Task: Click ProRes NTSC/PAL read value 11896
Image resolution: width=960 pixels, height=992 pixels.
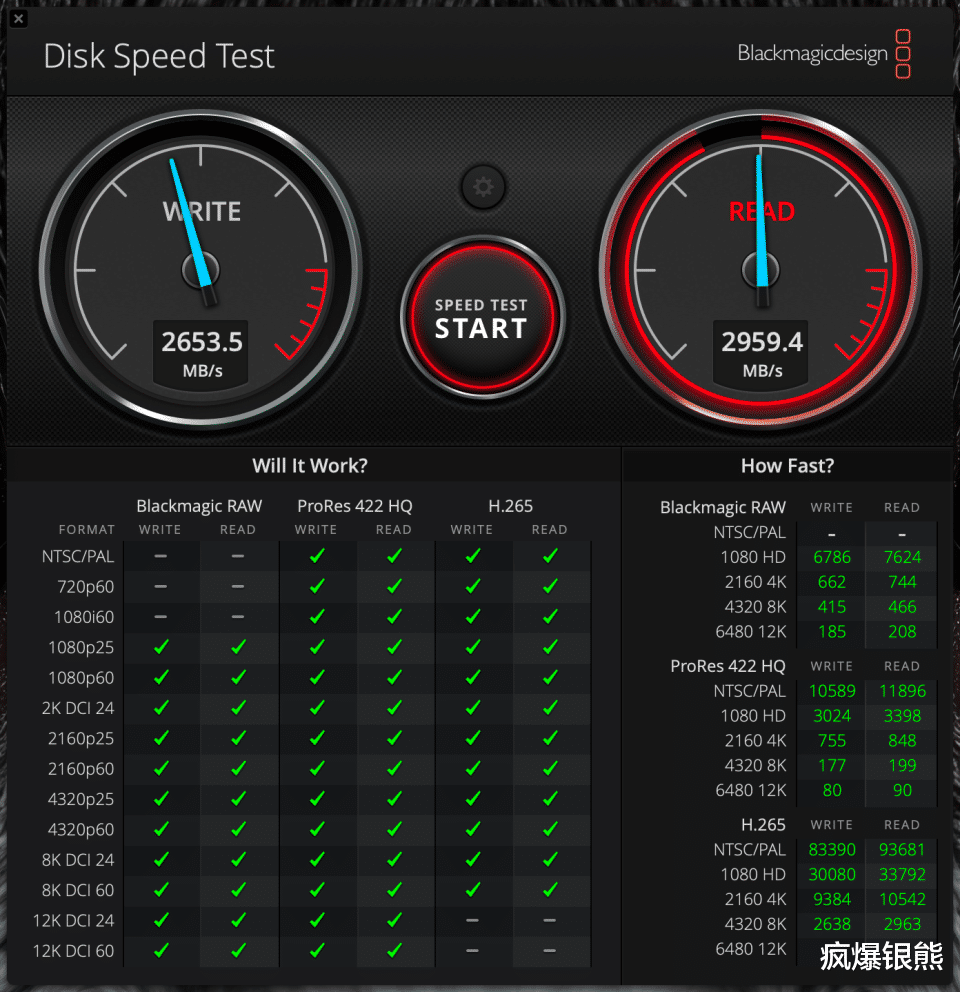Action: pyautogui.click(x=902, y=691)
